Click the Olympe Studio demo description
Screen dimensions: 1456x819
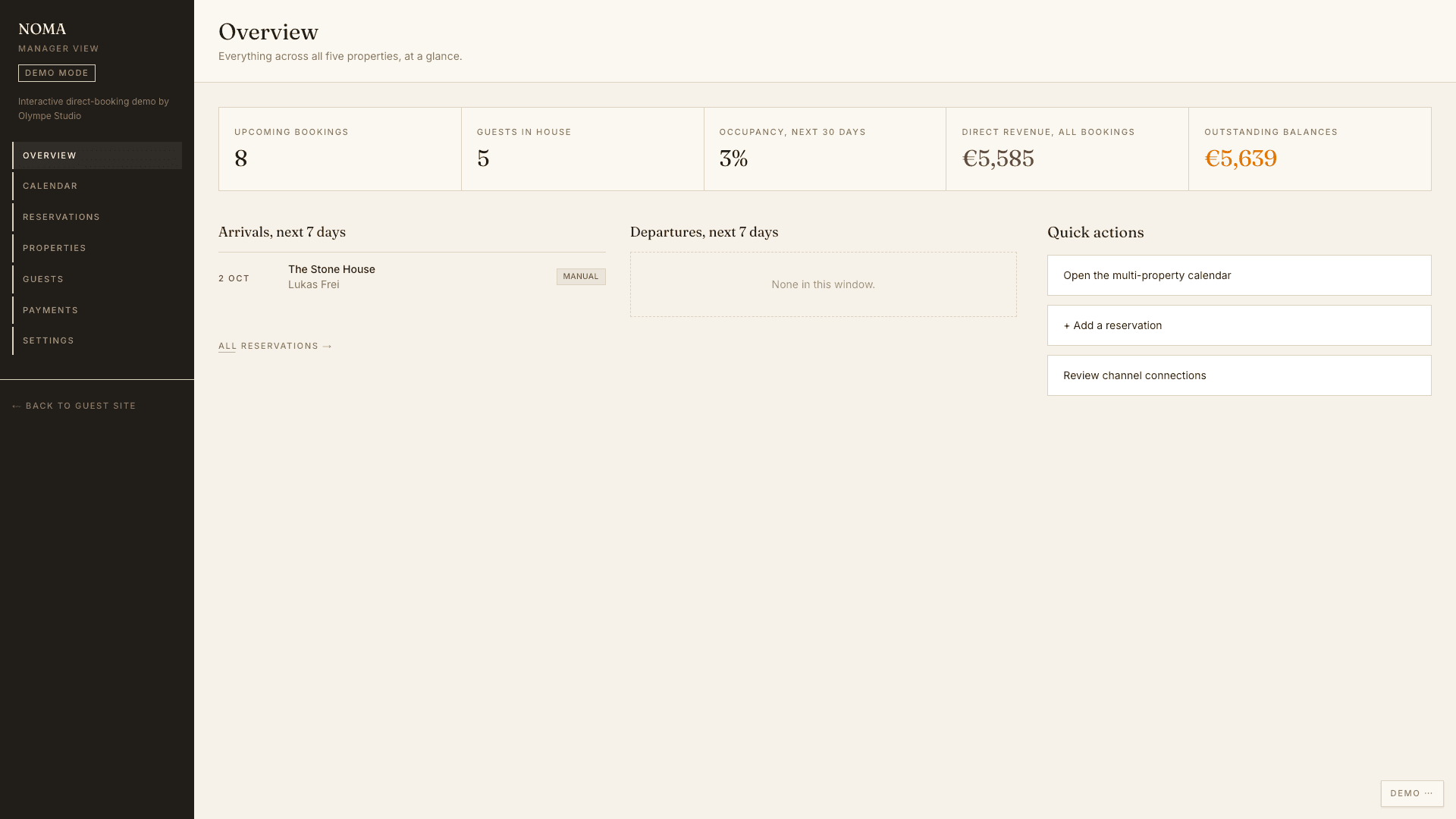point(93,108)
